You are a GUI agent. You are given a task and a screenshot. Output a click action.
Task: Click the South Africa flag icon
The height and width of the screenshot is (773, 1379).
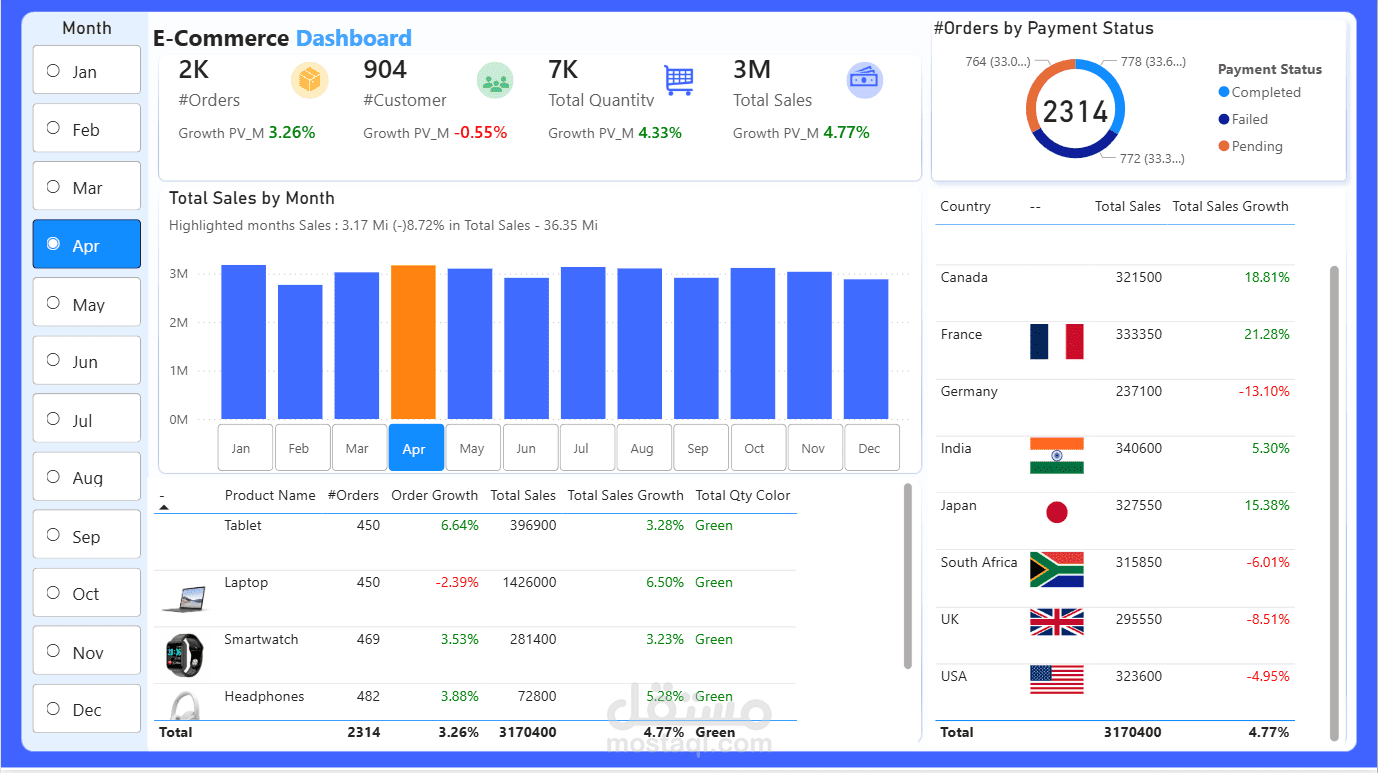(1056, 568)
